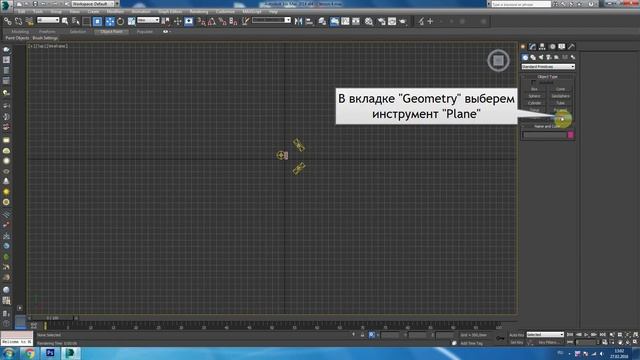This screenshot has width=640, height=360.
Task: Click the Bind to Space Warp tool
Action: coord(29,22)
